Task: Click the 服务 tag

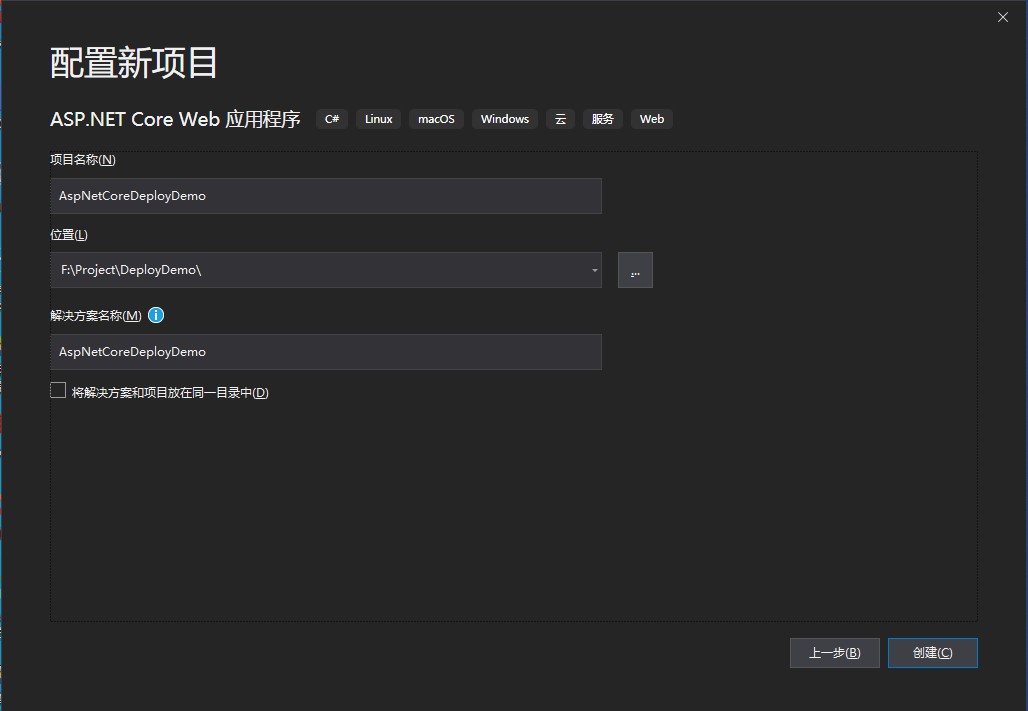Action: (603, 119)
